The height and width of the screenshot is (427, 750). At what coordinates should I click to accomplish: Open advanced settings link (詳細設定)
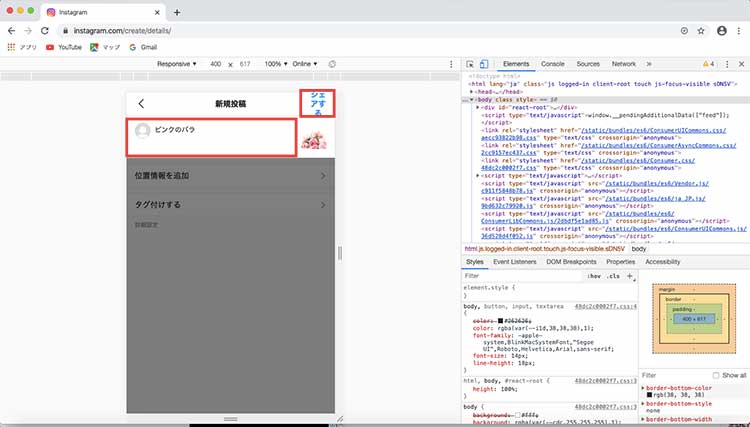146,225
